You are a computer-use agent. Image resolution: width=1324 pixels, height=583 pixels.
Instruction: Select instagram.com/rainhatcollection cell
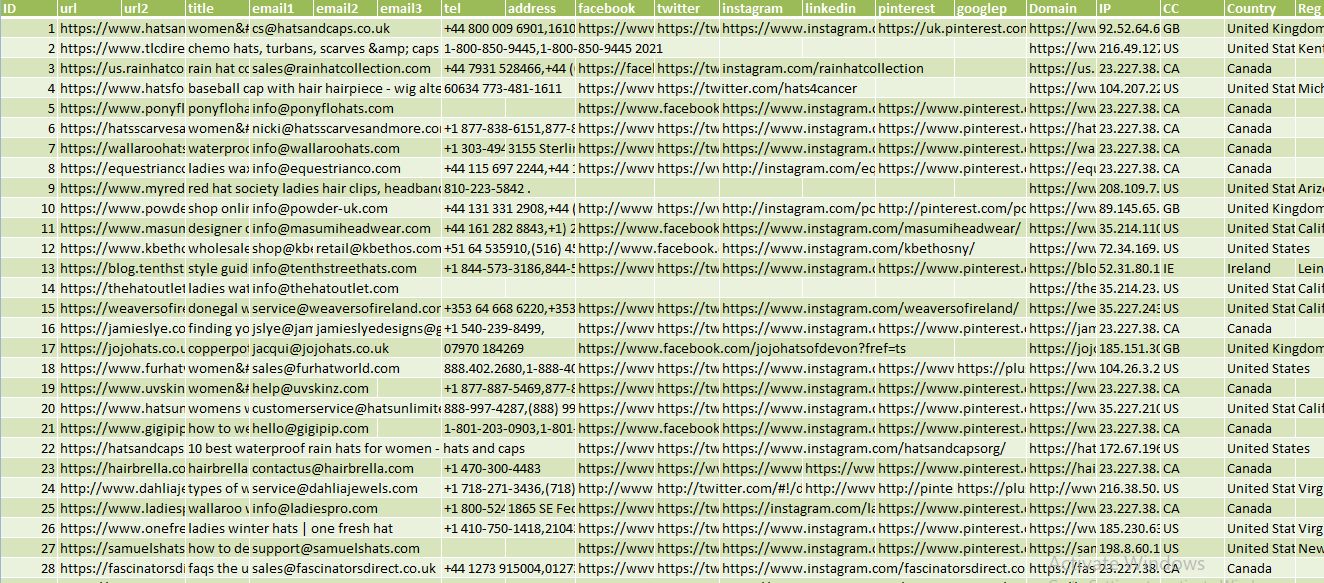(x=823, y=68)
